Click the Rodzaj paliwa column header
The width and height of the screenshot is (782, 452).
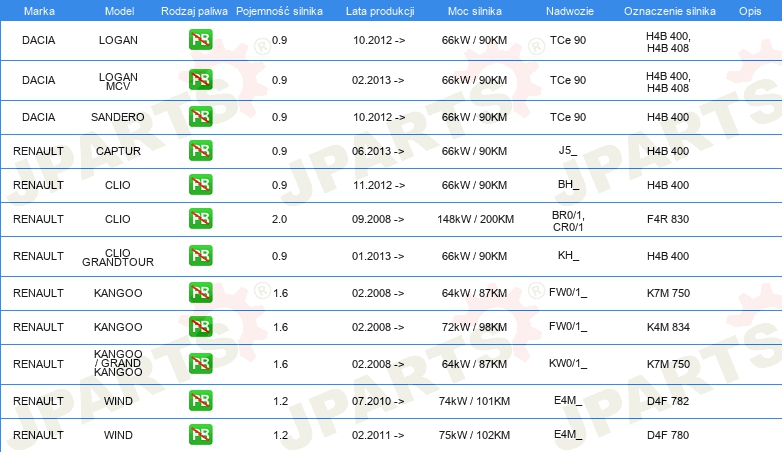coord(194,11)
